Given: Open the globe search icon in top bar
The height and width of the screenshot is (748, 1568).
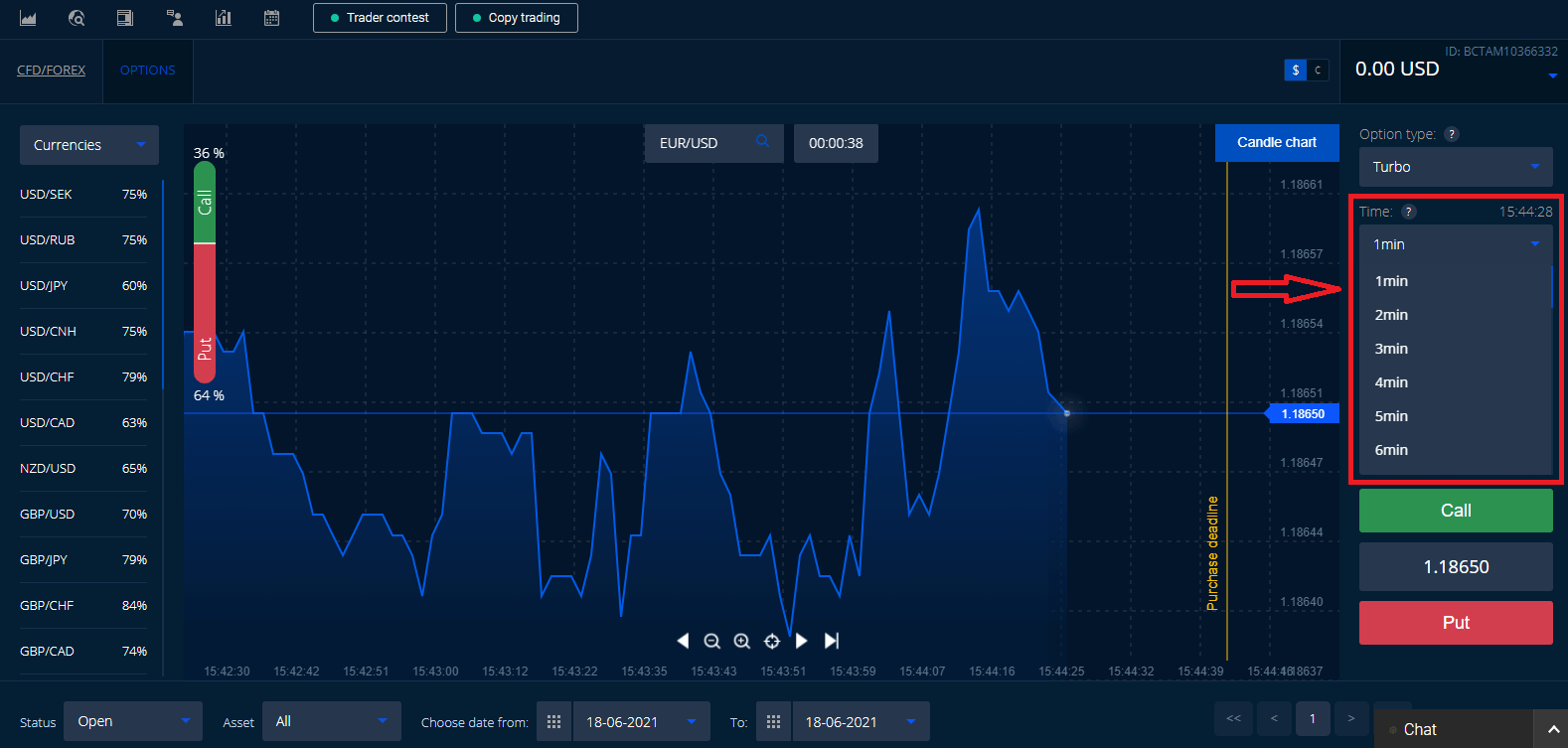Looking at the screenshot, I should point(77,18).
